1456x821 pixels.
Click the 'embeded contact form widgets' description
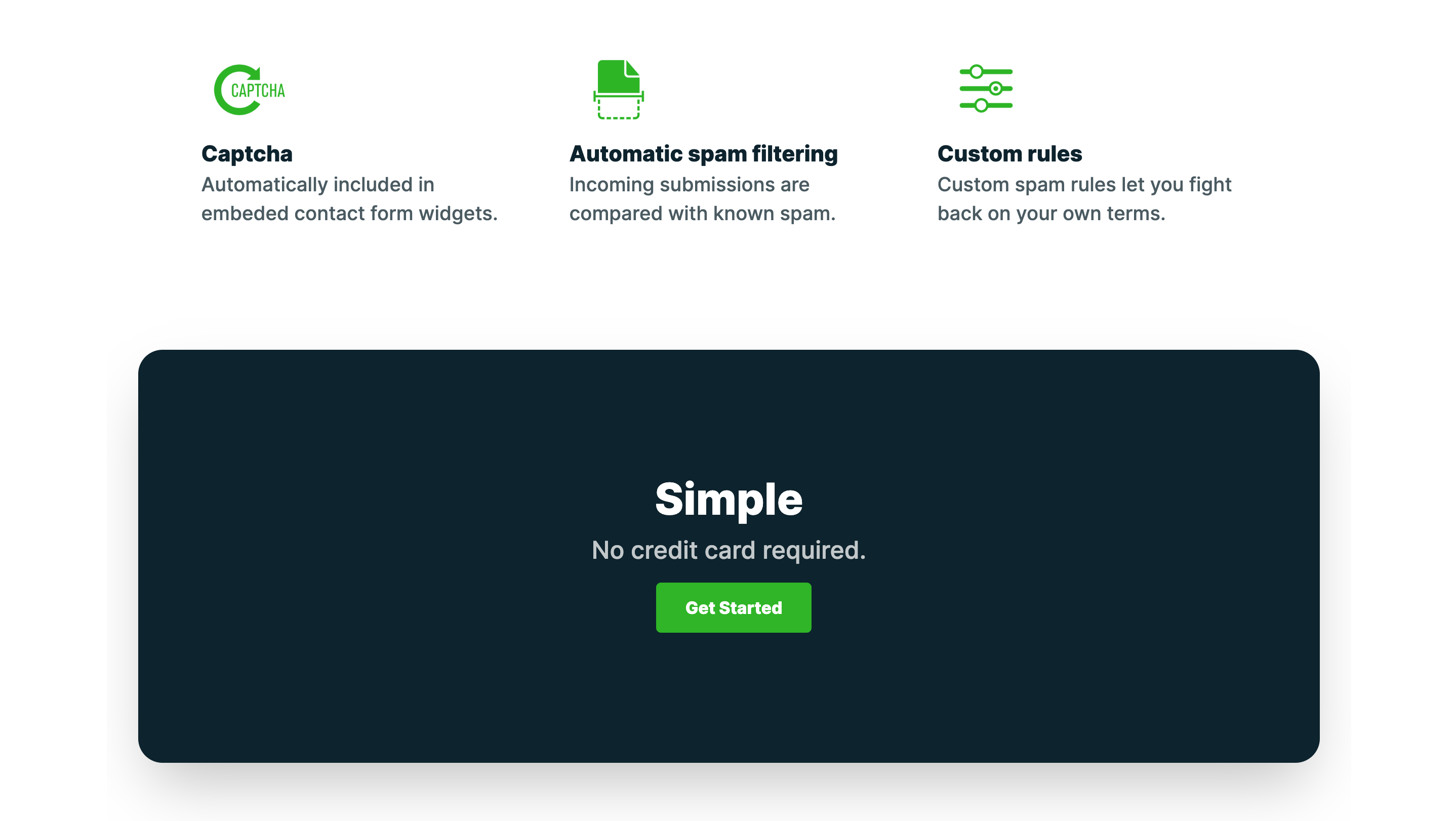tap(349, 214)
